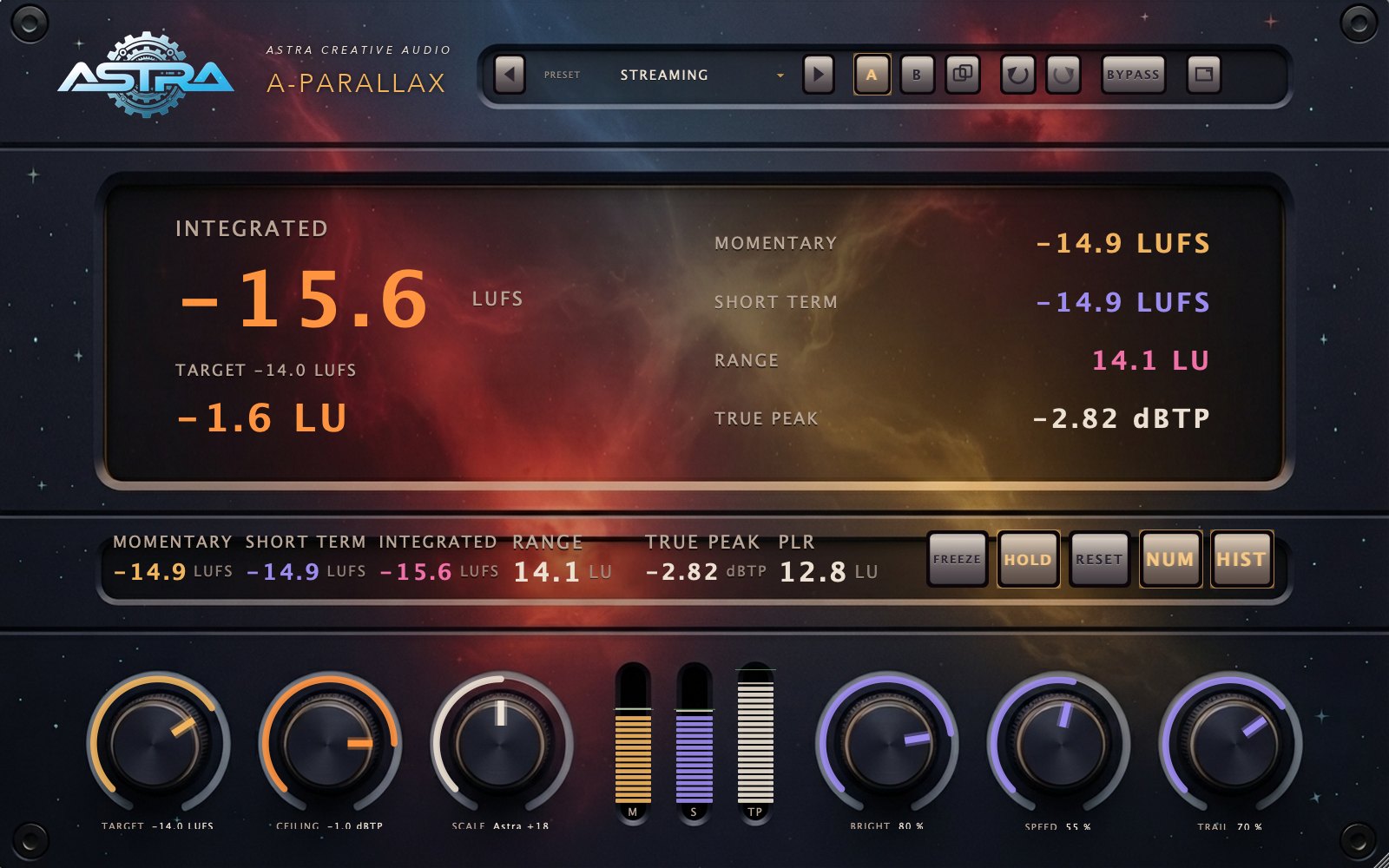
Task: Click the pink -15.6 LUFS value in the strip
Action: pyautogui.click(x=438, y=572)
